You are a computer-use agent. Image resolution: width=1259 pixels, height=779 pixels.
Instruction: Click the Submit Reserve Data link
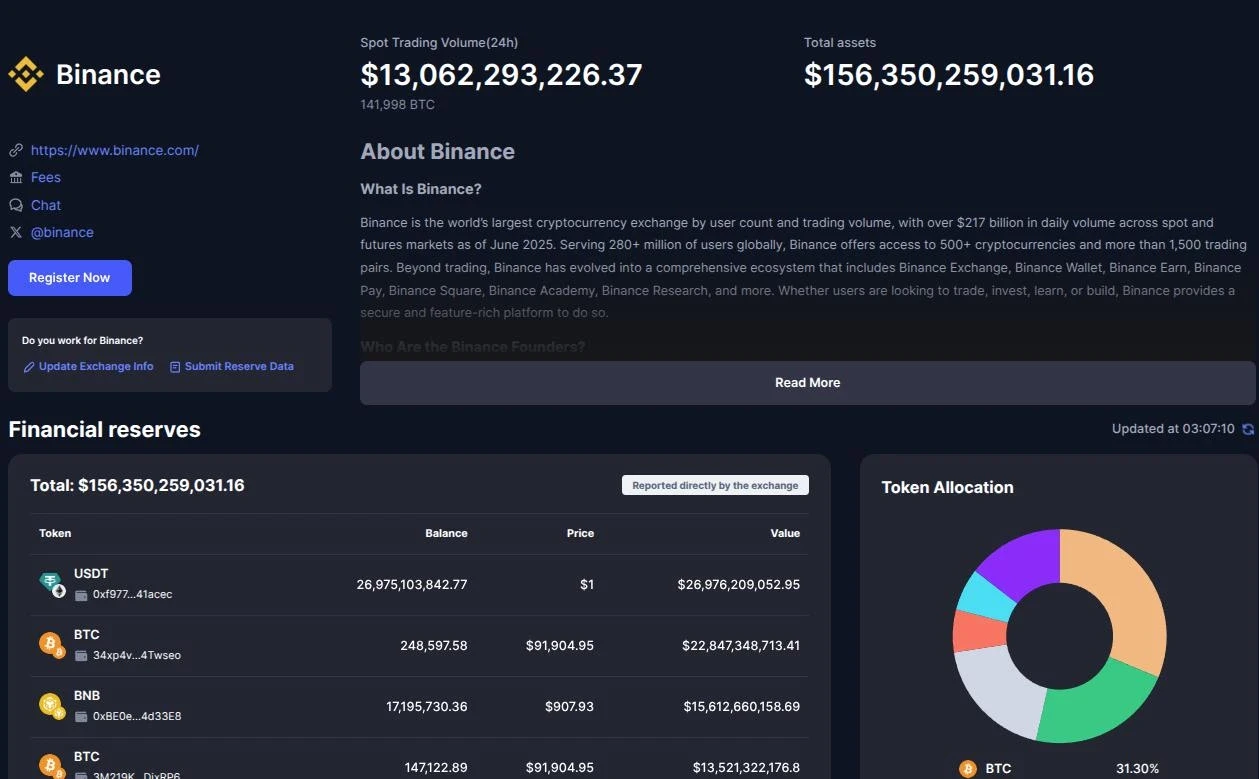pyautogui.click(x=239, y=366)
